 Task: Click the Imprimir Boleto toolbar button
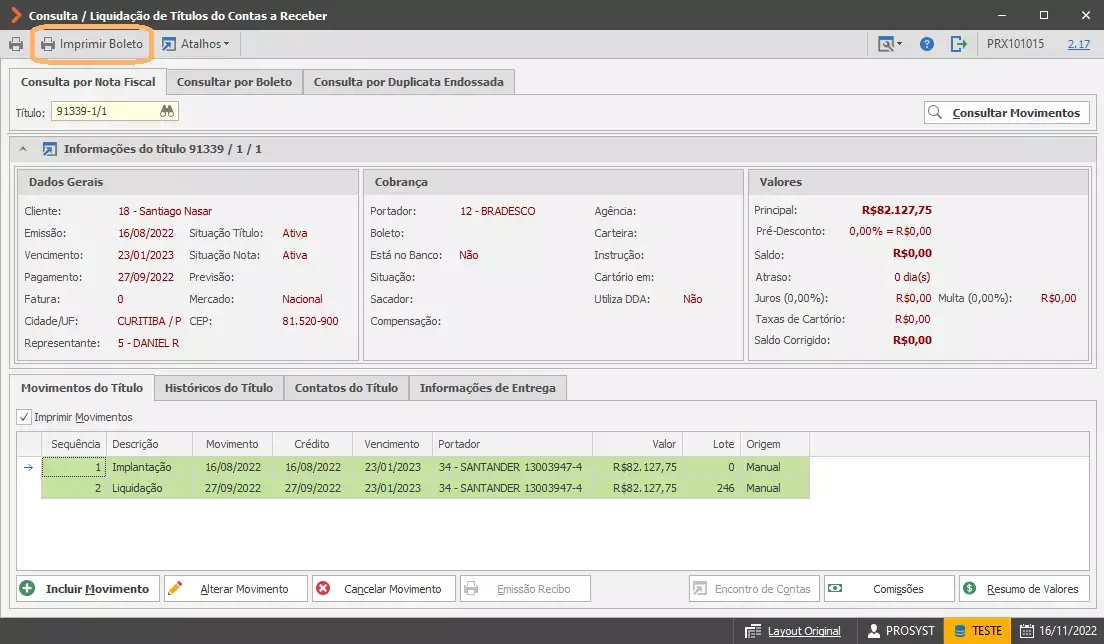tap(92, 44)
